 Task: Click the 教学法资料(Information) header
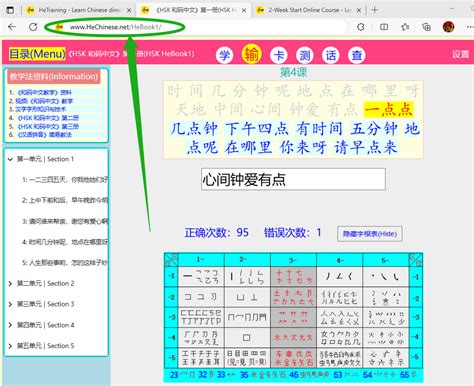(x=54, y=77)
